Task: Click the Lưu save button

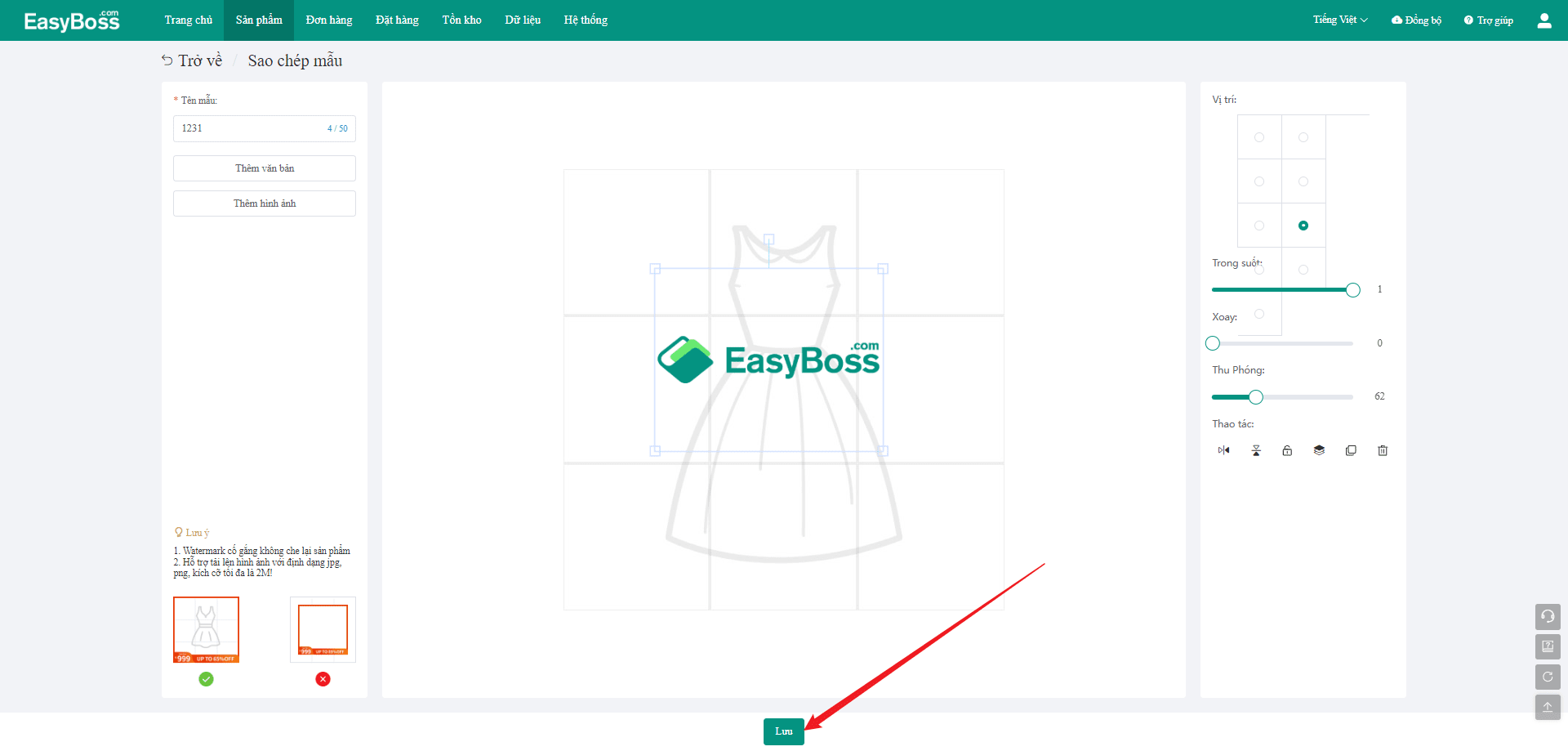Action: 784,731
